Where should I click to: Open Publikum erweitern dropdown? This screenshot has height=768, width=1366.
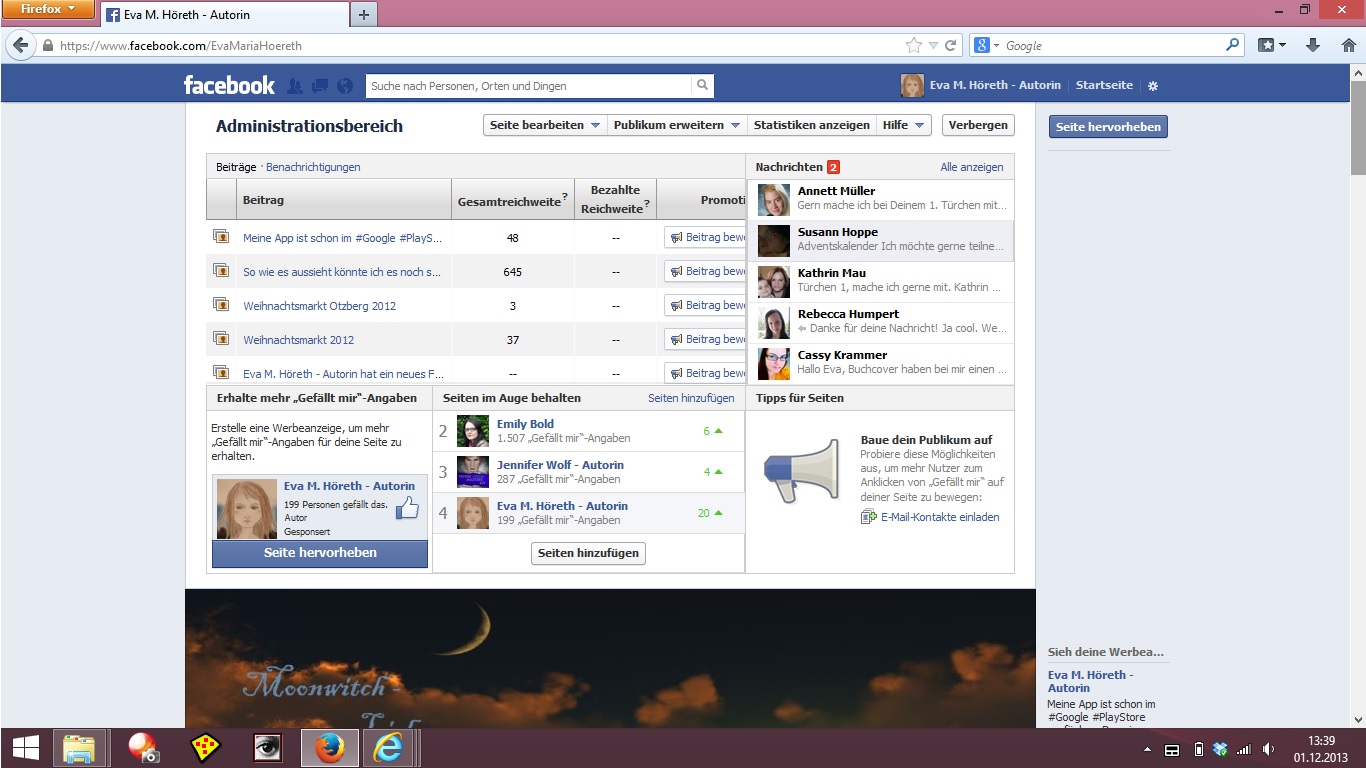[x=677, y=125]
